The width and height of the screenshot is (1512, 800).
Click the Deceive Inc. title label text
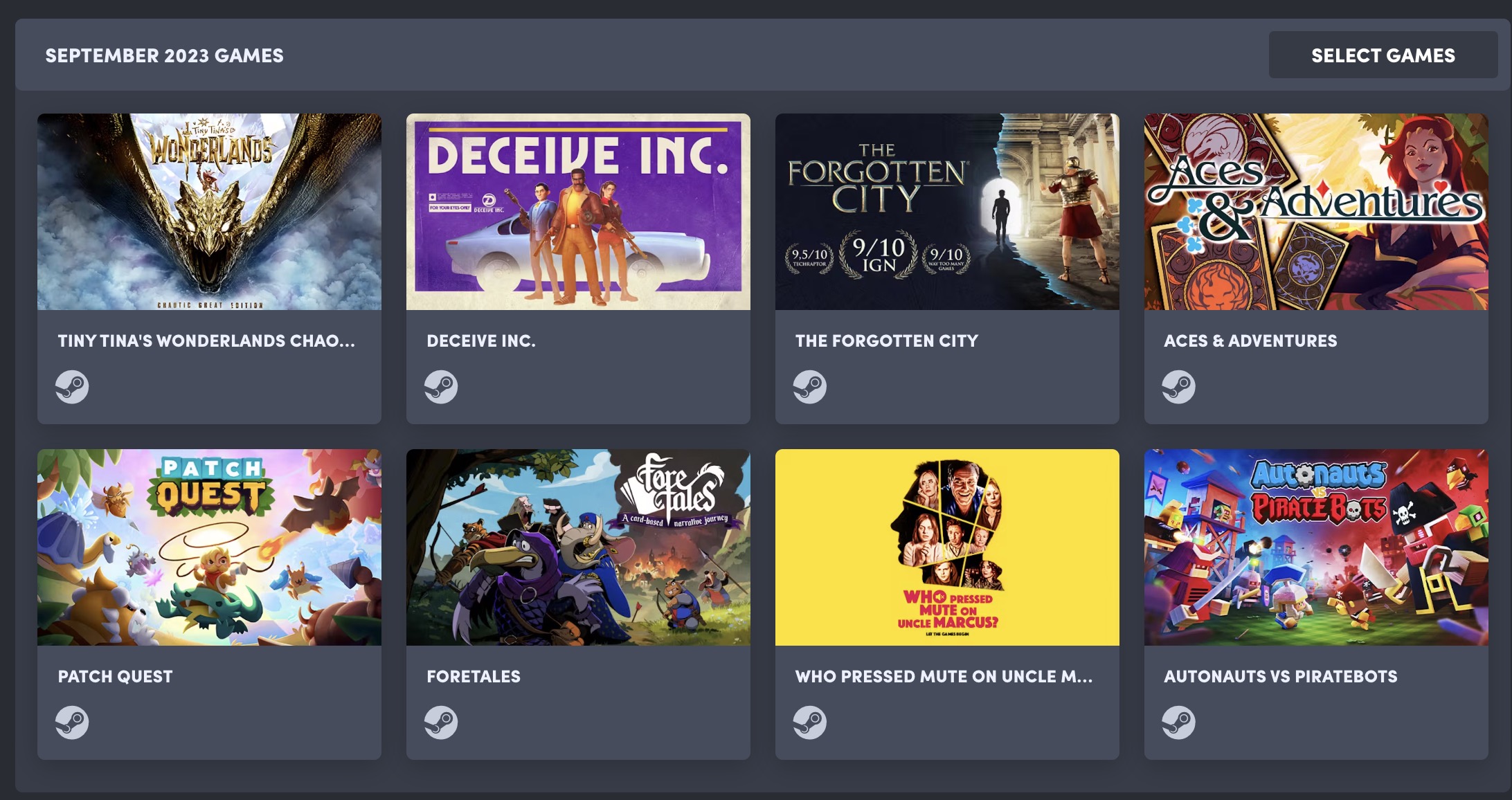(480, 340)
